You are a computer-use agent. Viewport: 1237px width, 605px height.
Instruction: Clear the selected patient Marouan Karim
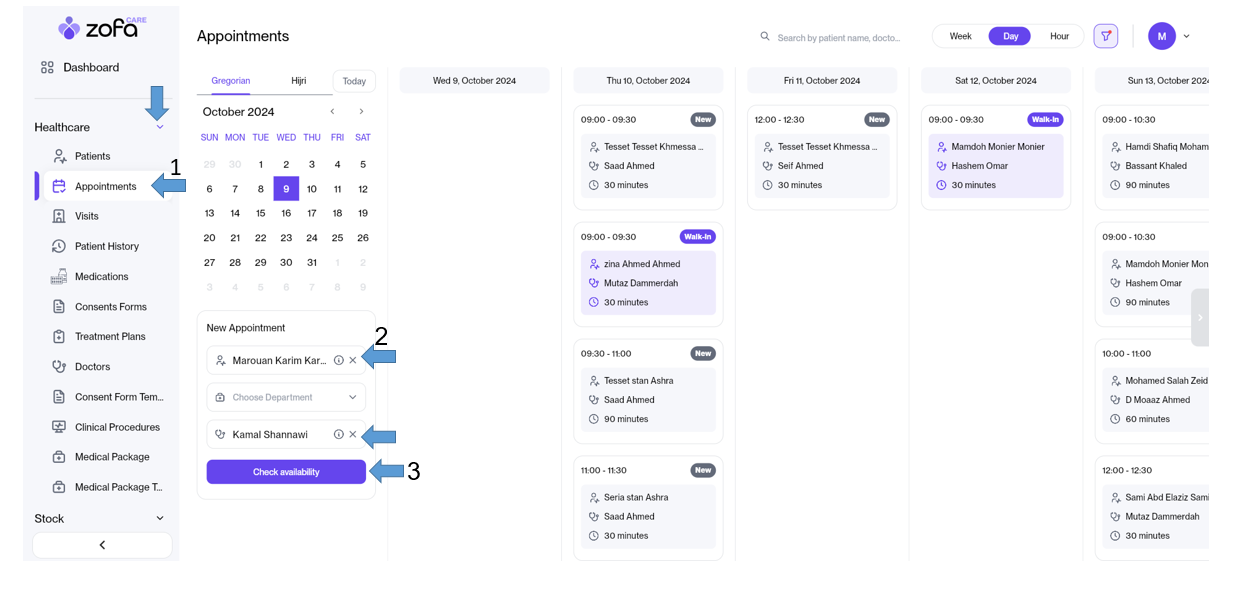coord(353,360)
